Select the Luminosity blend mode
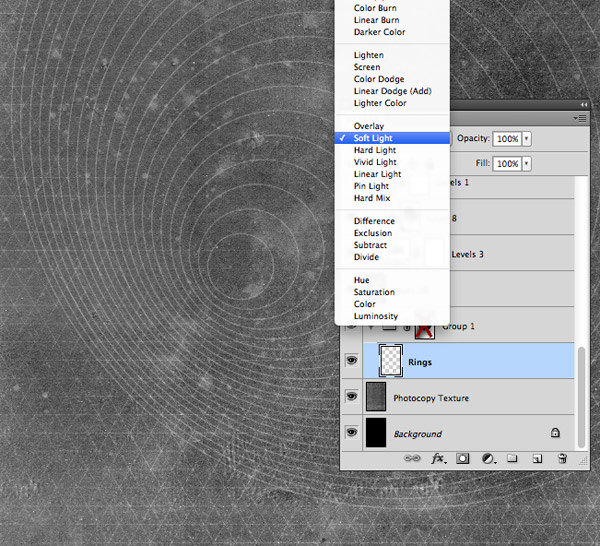 point(375,316)
